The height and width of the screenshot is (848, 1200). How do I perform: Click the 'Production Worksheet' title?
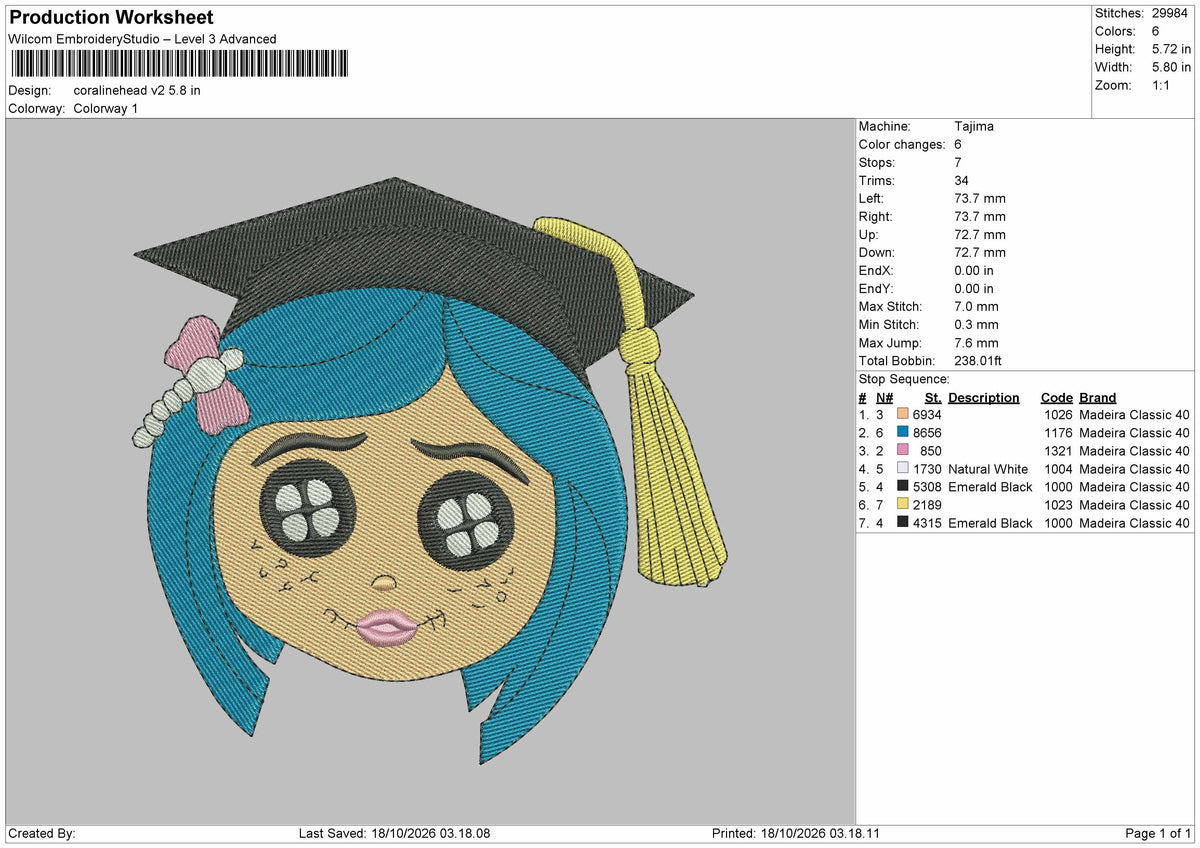[x=111, y=18]
